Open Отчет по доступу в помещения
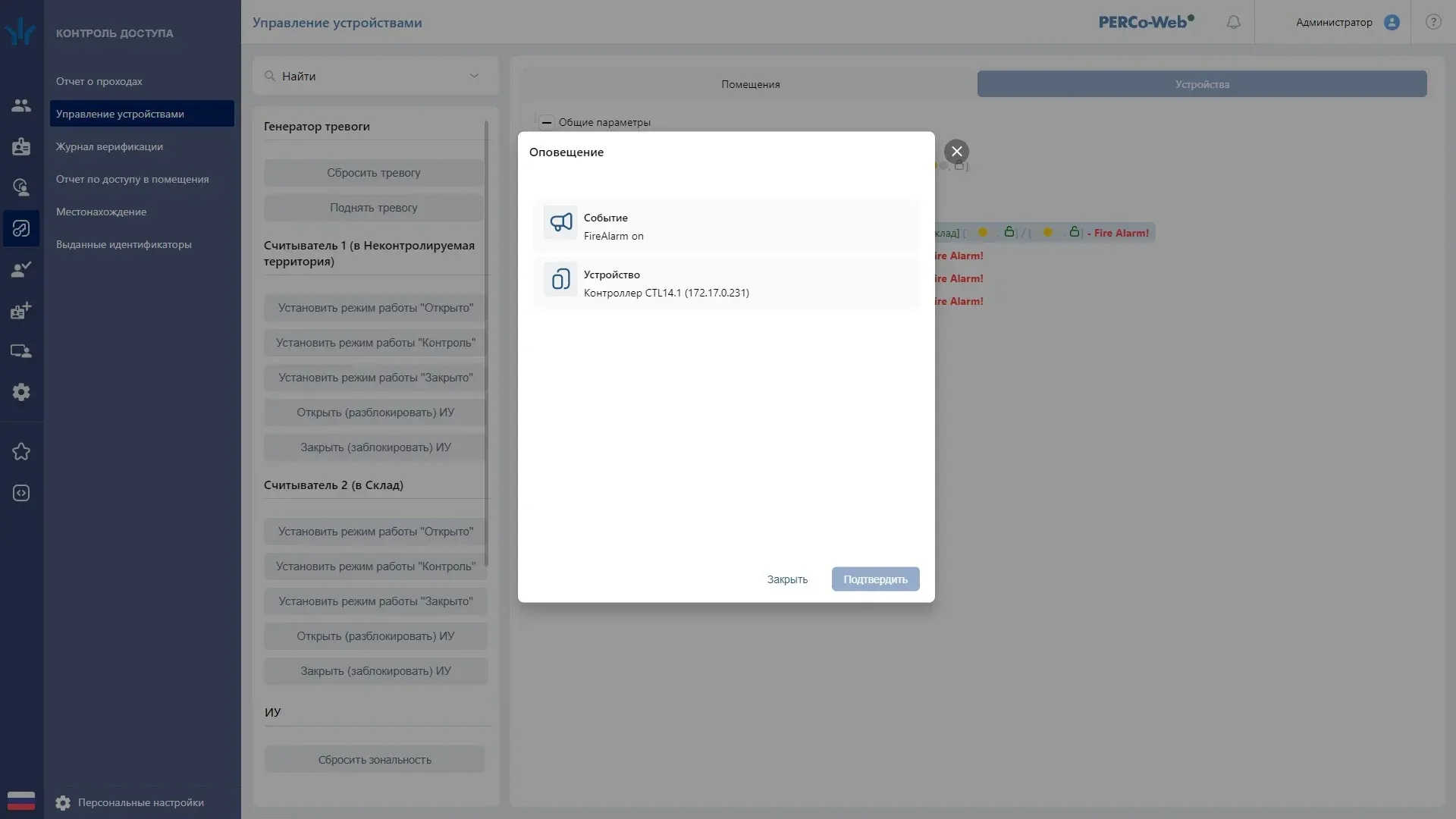The image size is (1456, 819). coord(132,179)
